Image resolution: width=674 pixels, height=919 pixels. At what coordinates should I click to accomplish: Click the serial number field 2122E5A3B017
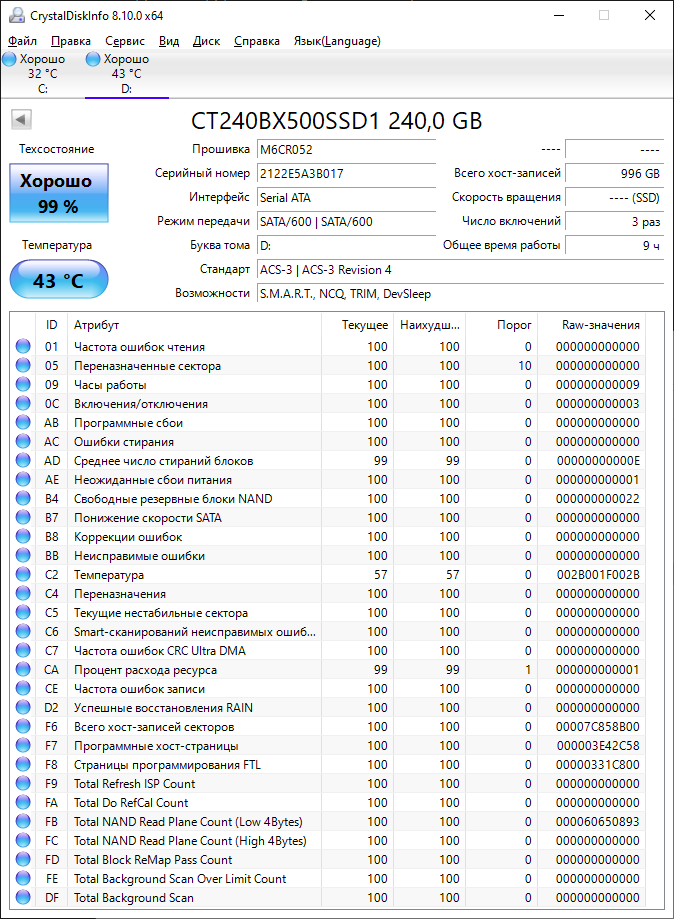pyautogui.click(x=346, y=173)
